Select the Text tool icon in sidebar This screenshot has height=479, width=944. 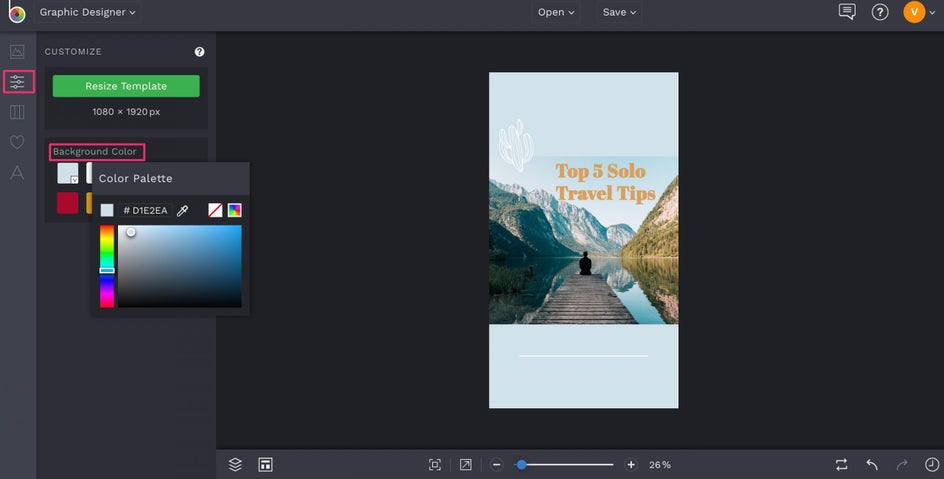17,173
